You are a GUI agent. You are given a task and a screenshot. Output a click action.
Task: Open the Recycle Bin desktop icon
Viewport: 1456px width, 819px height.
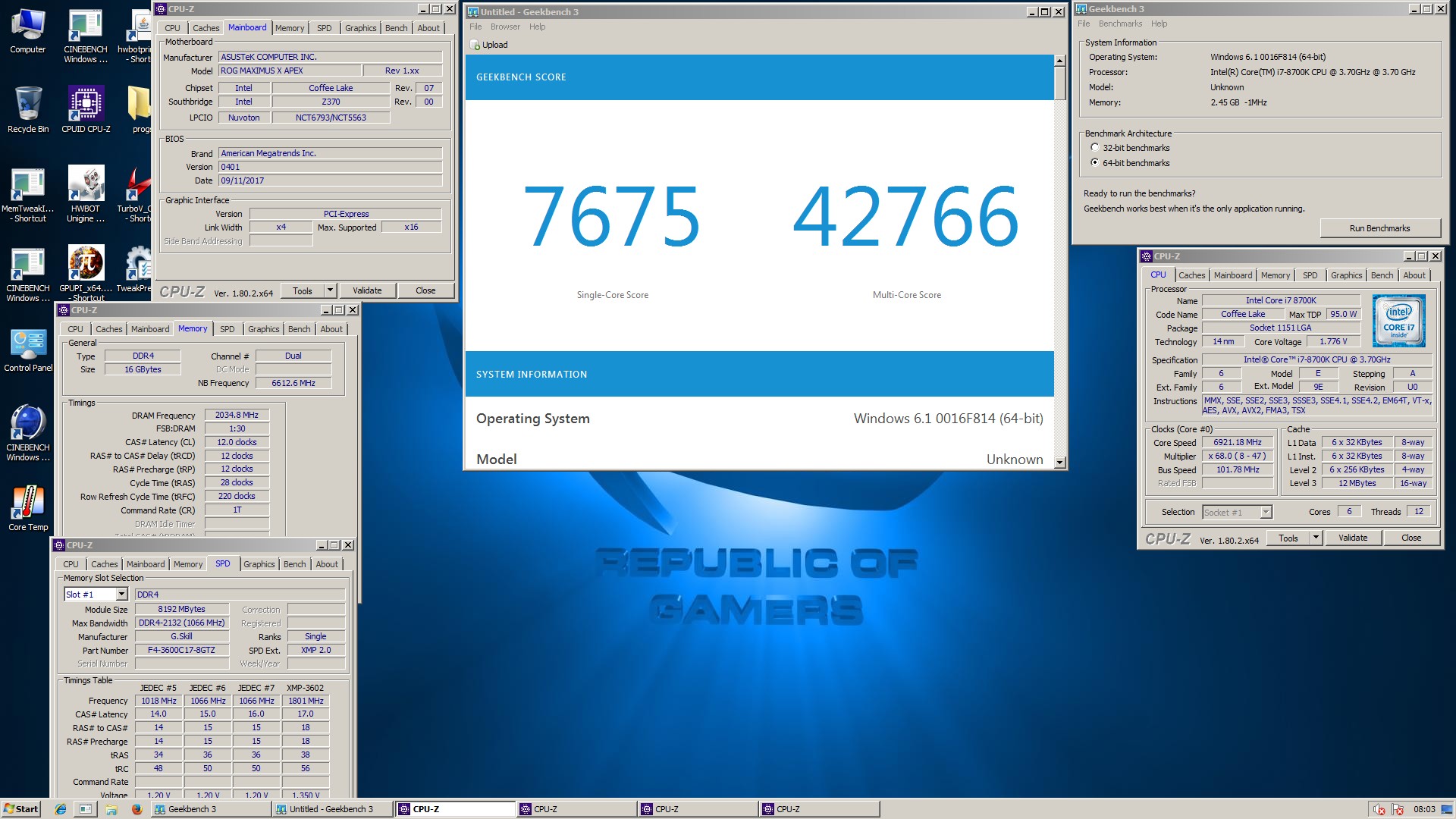pyautogui.click(x=28, y=110)
